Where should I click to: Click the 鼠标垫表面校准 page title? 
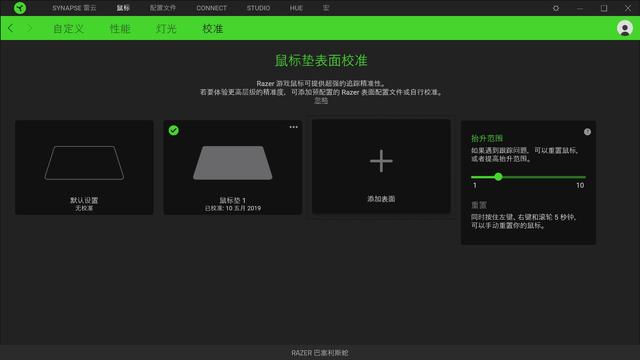point(321,61)
